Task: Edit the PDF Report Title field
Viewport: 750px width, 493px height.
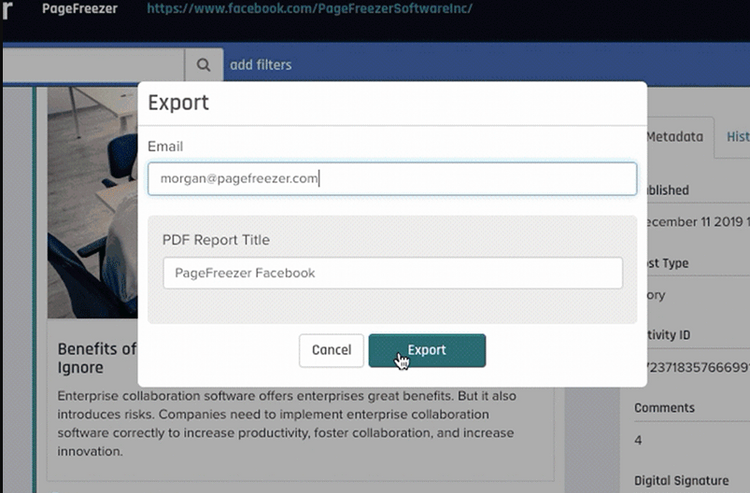Action: 393,273
